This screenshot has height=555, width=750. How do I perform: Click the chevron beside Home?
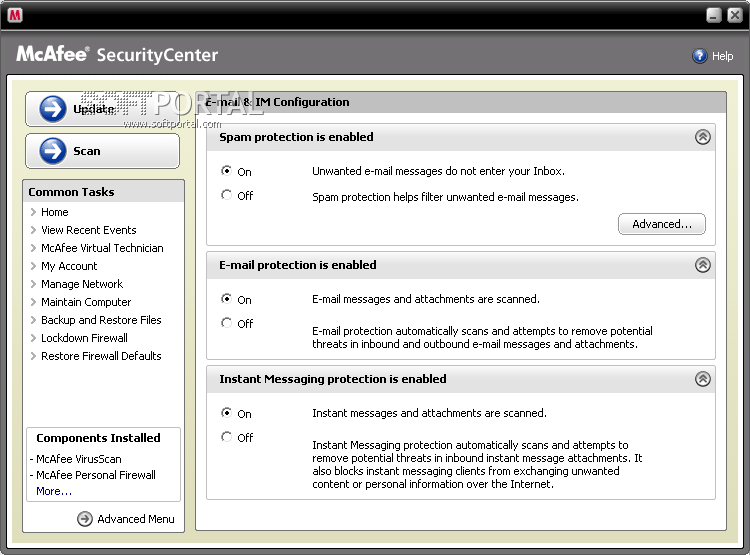[x=33, y=212]
